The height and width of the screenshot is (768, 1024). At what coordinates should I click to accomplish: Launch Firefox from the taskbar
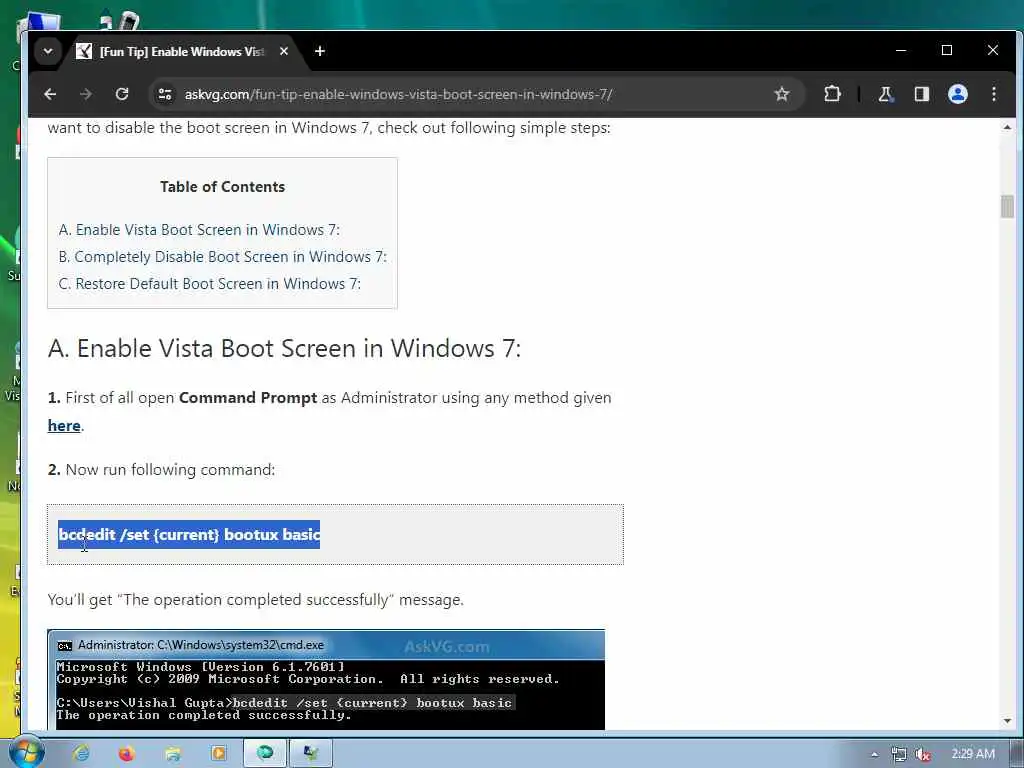[x=127, y=754]
